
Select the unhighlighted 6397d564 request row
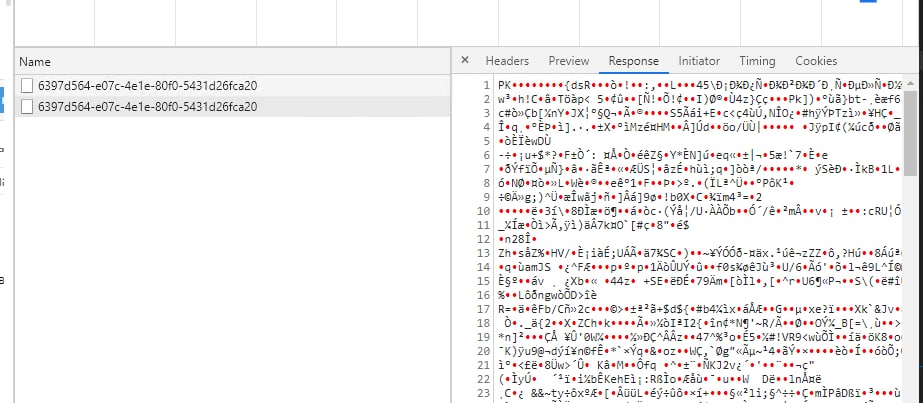pyautogui.click(x=233, y=86)
